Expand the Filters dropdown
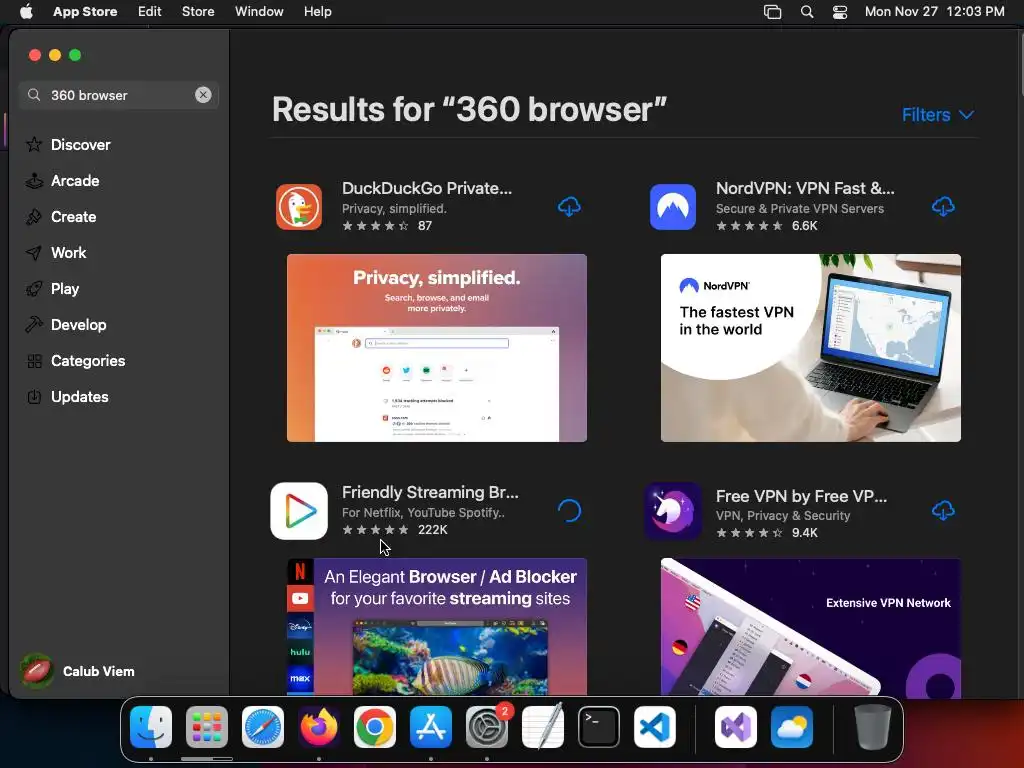1024x768 pixels. pyautogui.click(x=938, y=115)
